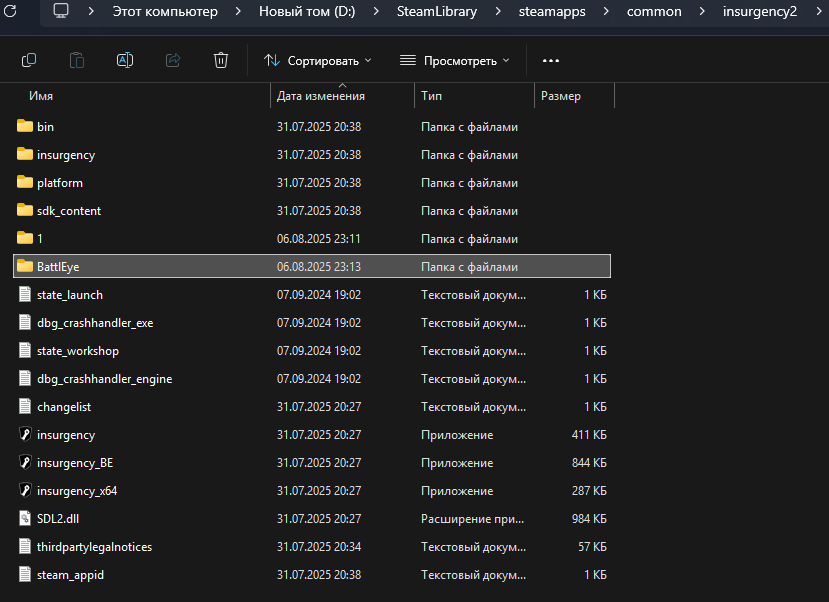Go to Новый том (D:) breadcrumb

coord(307,11)
